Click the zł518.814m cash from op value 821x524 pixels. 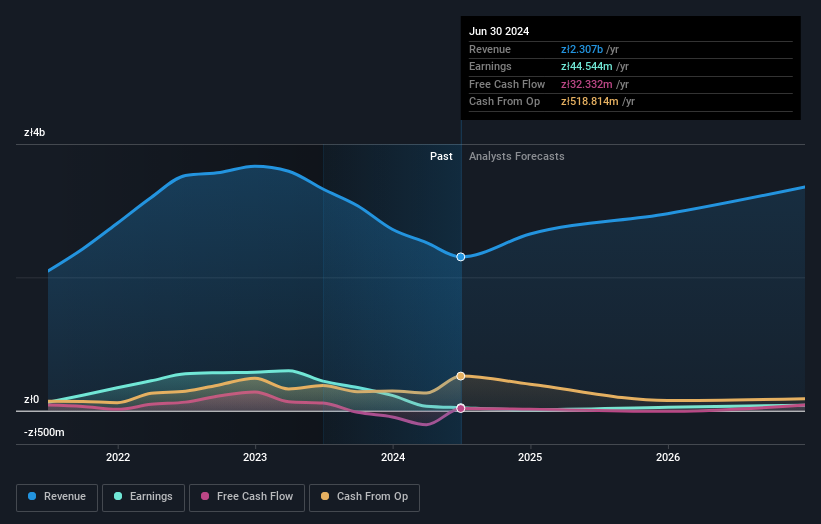590,102
